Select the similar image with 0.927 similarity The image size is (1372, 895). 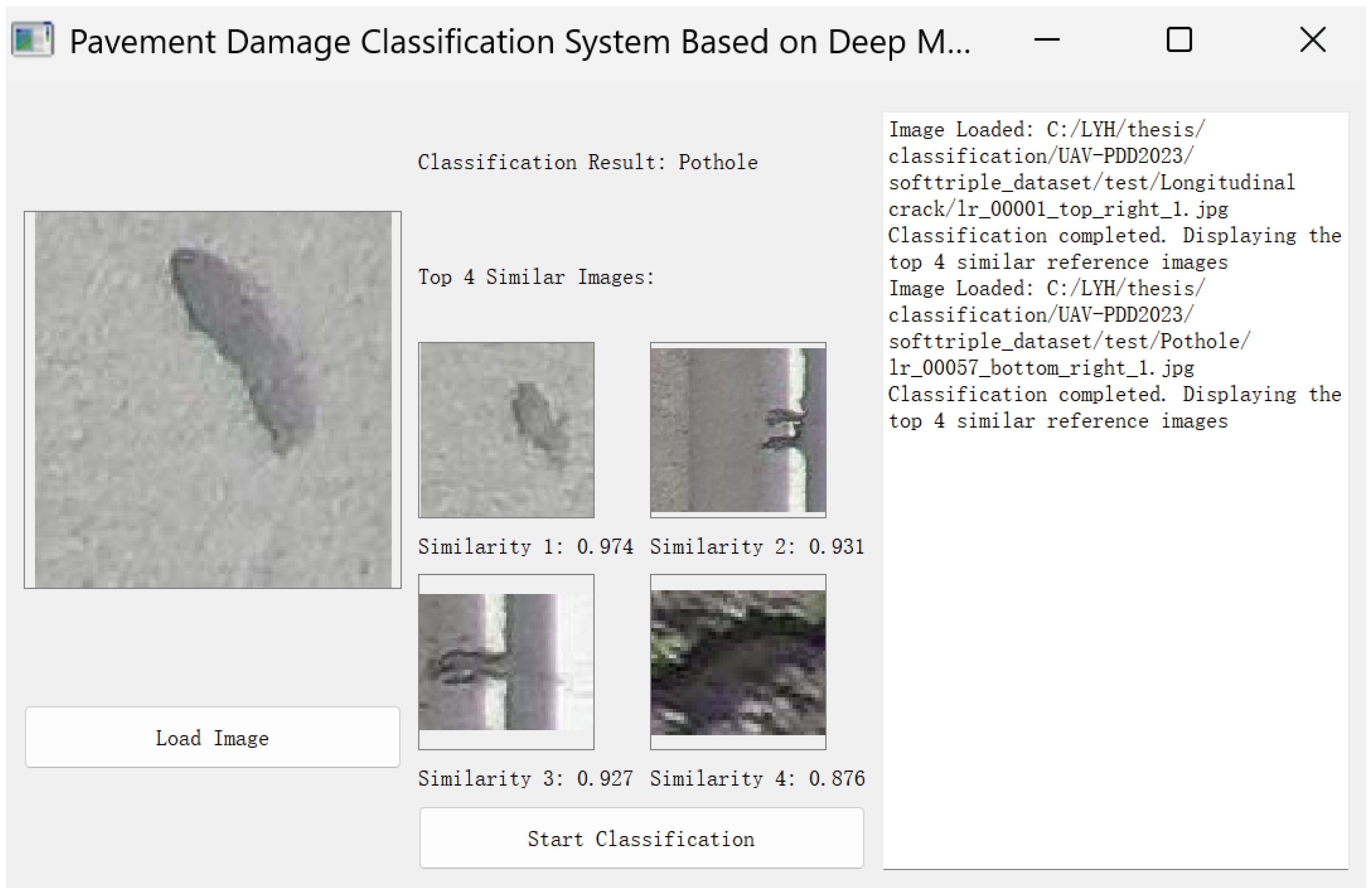tap(506, 662)
